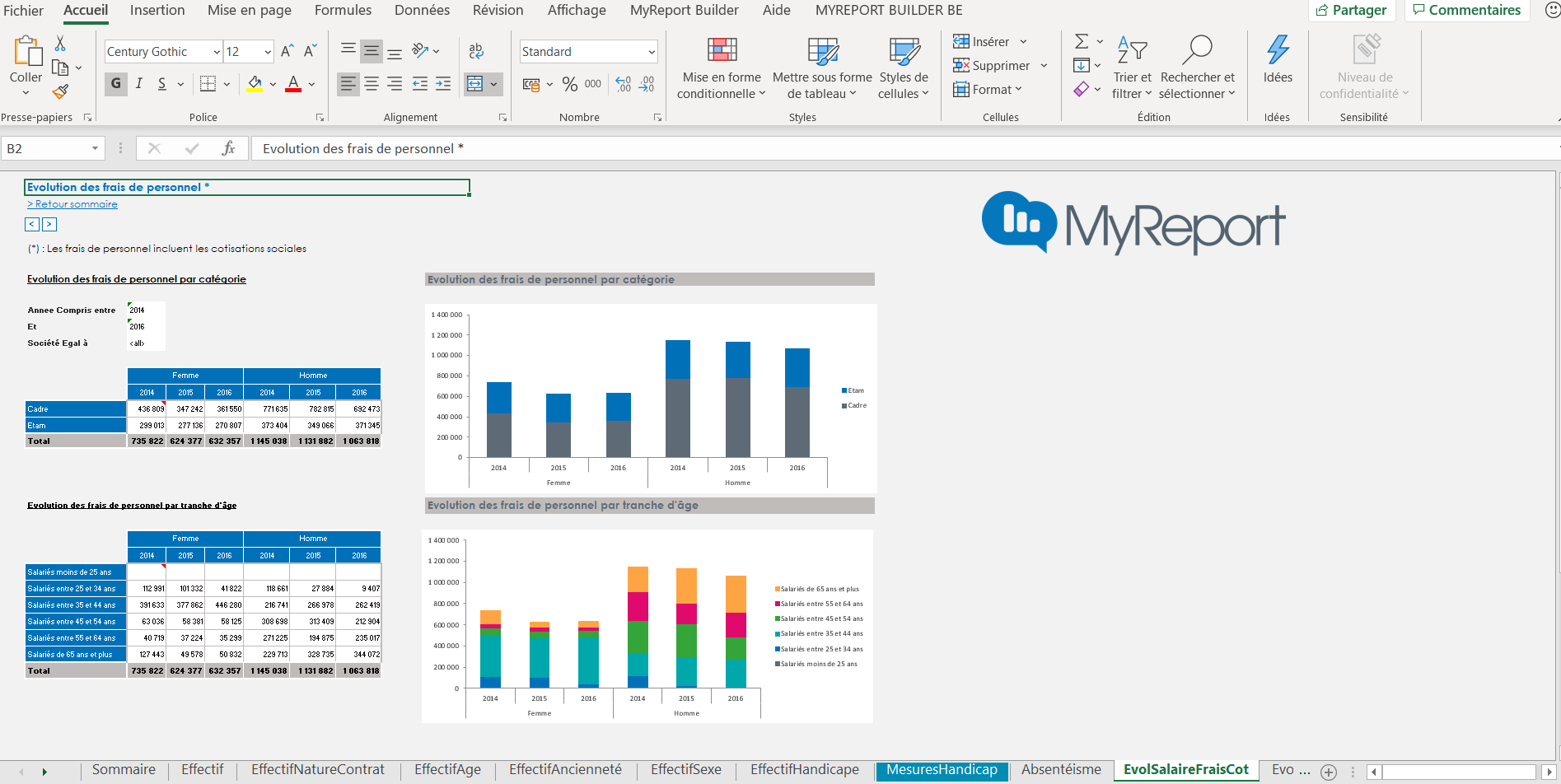Viewport: 1561px width, 784px height.
Task: Switch to the Affichage tab
Action: pyautogui.click(x=577, y=11)
